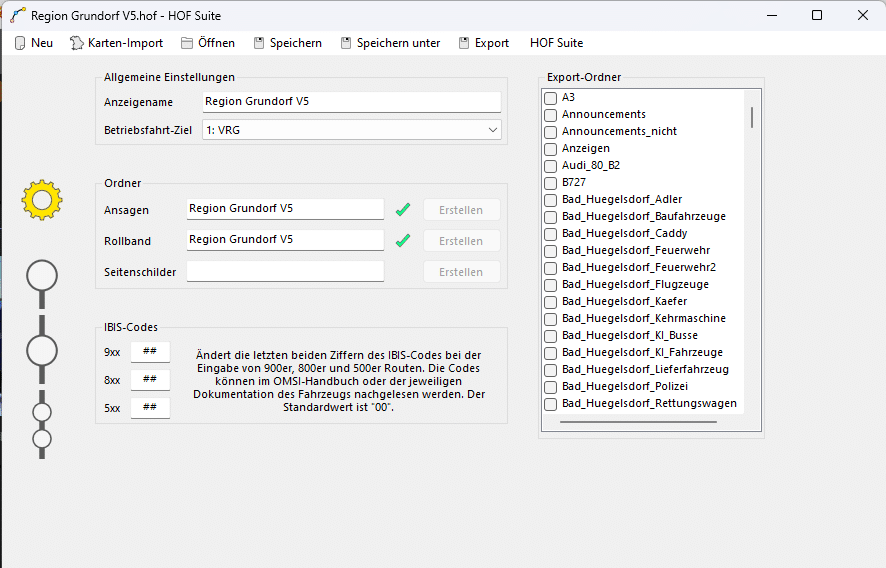Screen dimensions: 886x568
Task: Click the Export toolbar icon
Action: pyautogui.click(x=464, y=43)
